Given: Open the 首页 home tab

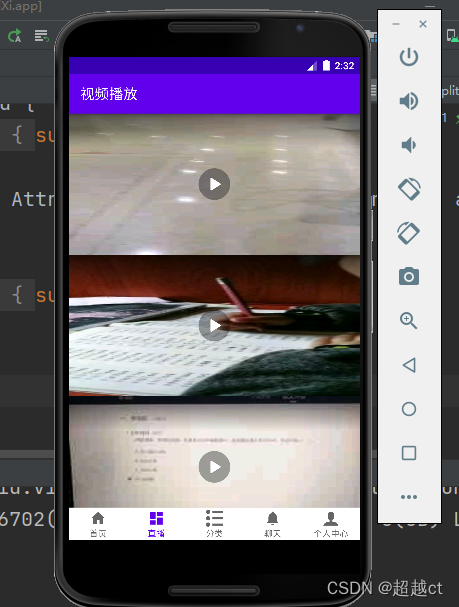Looking at the screenshot, I should 98,524.
